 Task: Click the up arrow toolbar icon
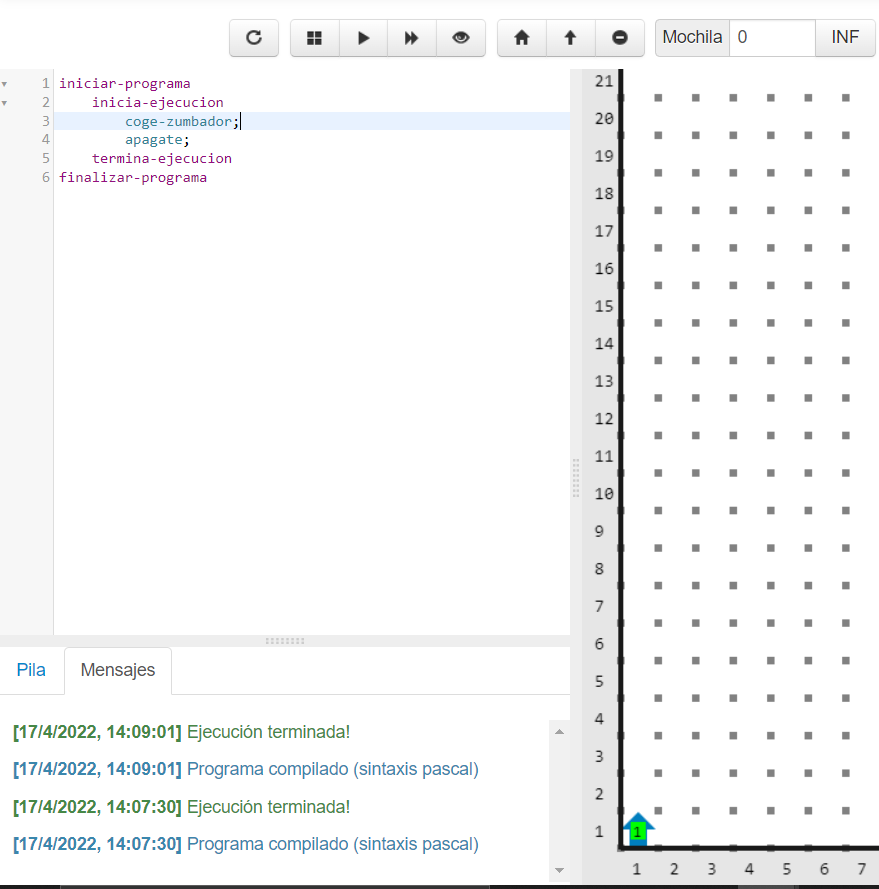(x=570, y=38)
